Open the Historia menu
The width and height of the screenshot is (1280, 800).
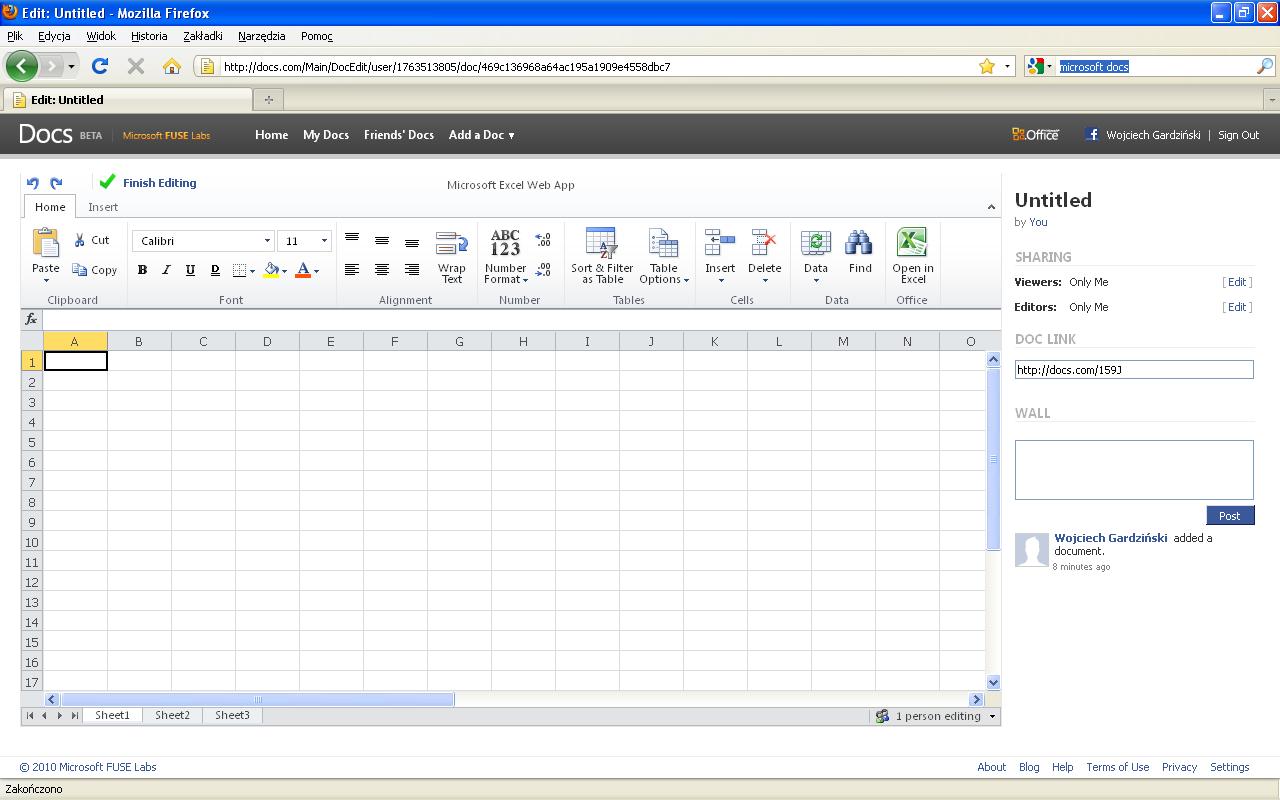149,36
